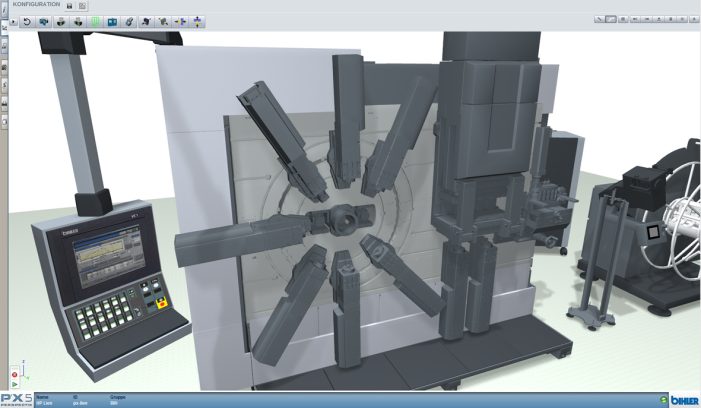Click the red stop icon near axis indicator

[14, 374]
